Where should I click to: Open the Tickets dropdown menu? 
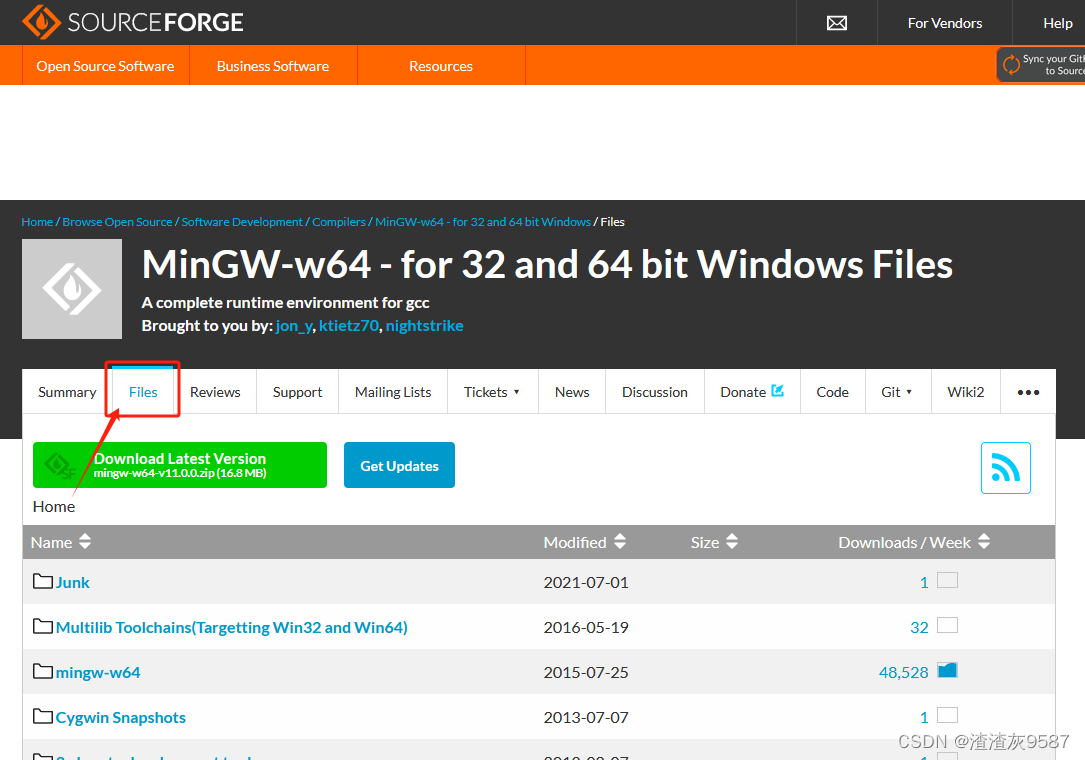492,391
